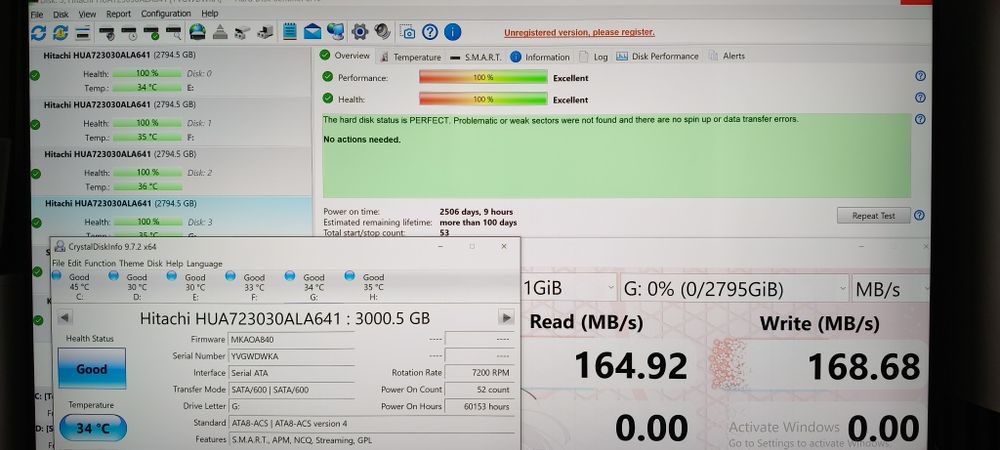The width and height of the screenshot is (1000, 450).
Task: Click the Good health status button
Action: [x=92, y=368]
